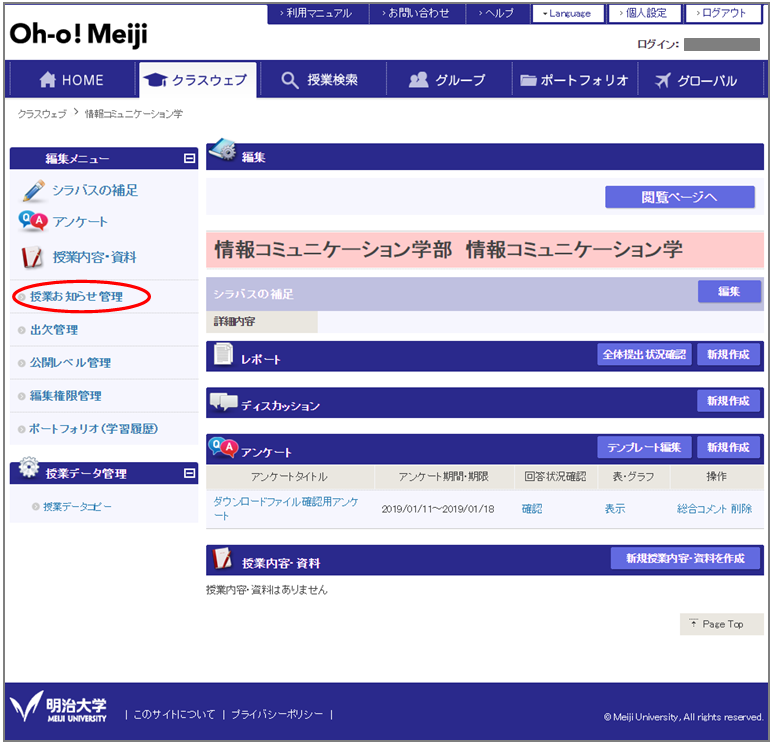
Task: Click the speech bubbles icon in the ディスカッション header
Action: click(x=223, y=402)
